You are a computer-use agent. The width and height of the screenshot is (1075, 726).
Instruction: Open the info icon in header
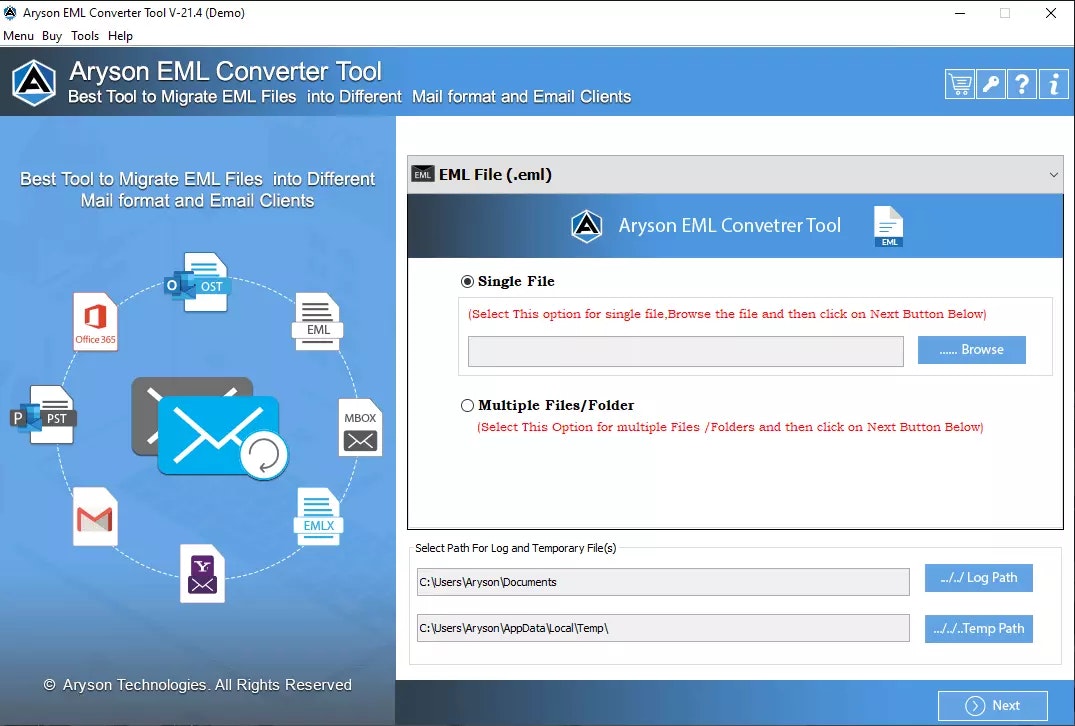1054,85
